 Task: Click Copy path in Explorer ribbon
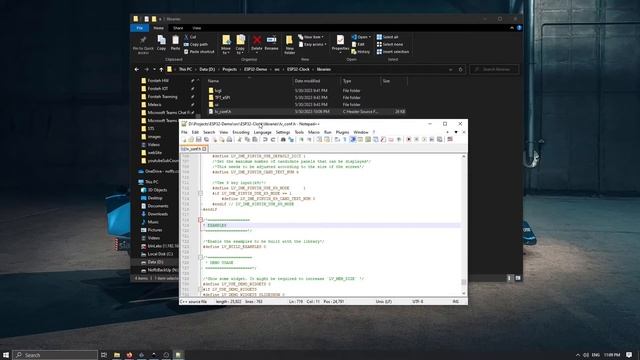(196, 44)
